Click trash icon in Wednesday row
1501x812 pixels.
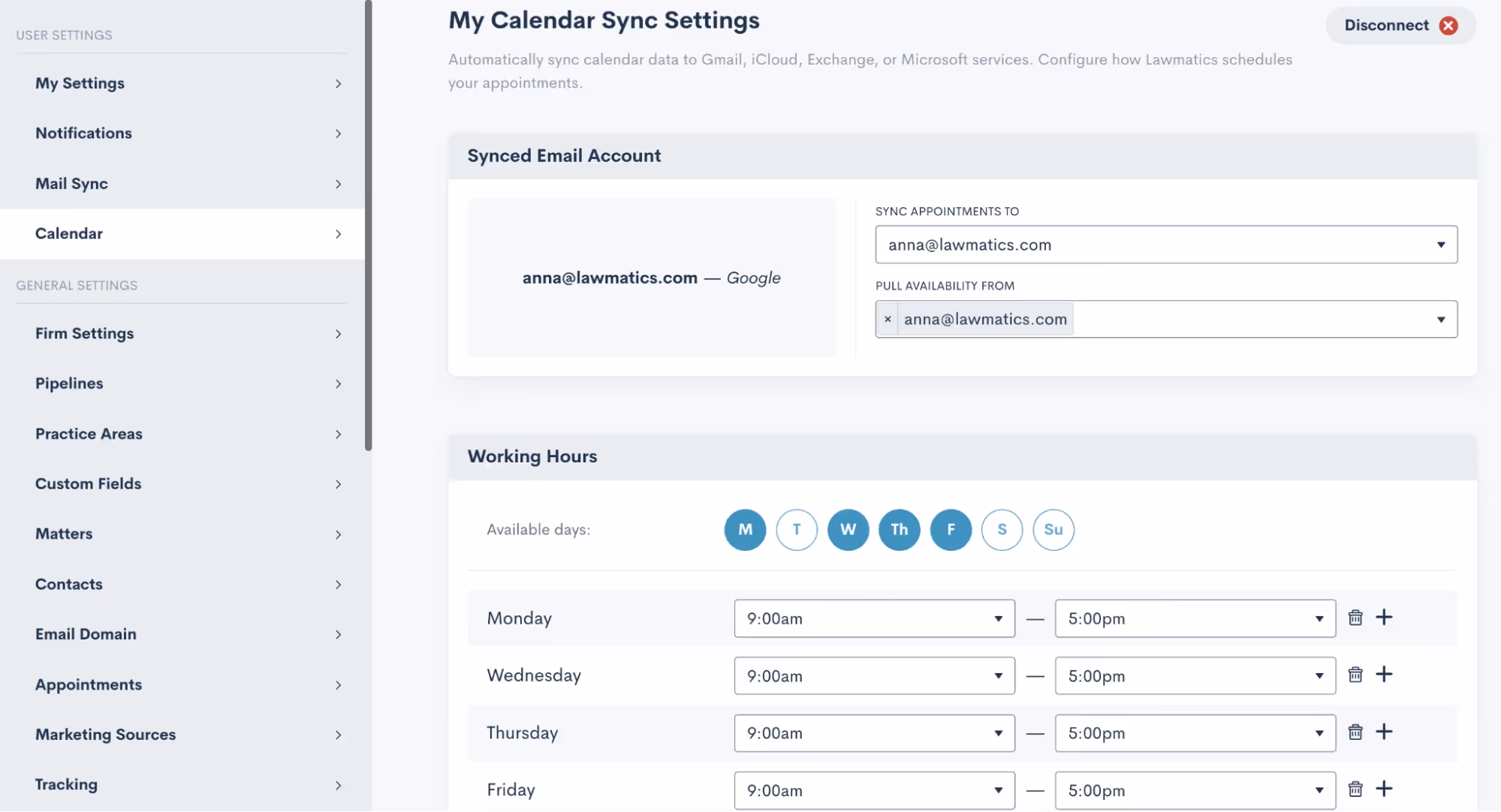(1355, 675)
